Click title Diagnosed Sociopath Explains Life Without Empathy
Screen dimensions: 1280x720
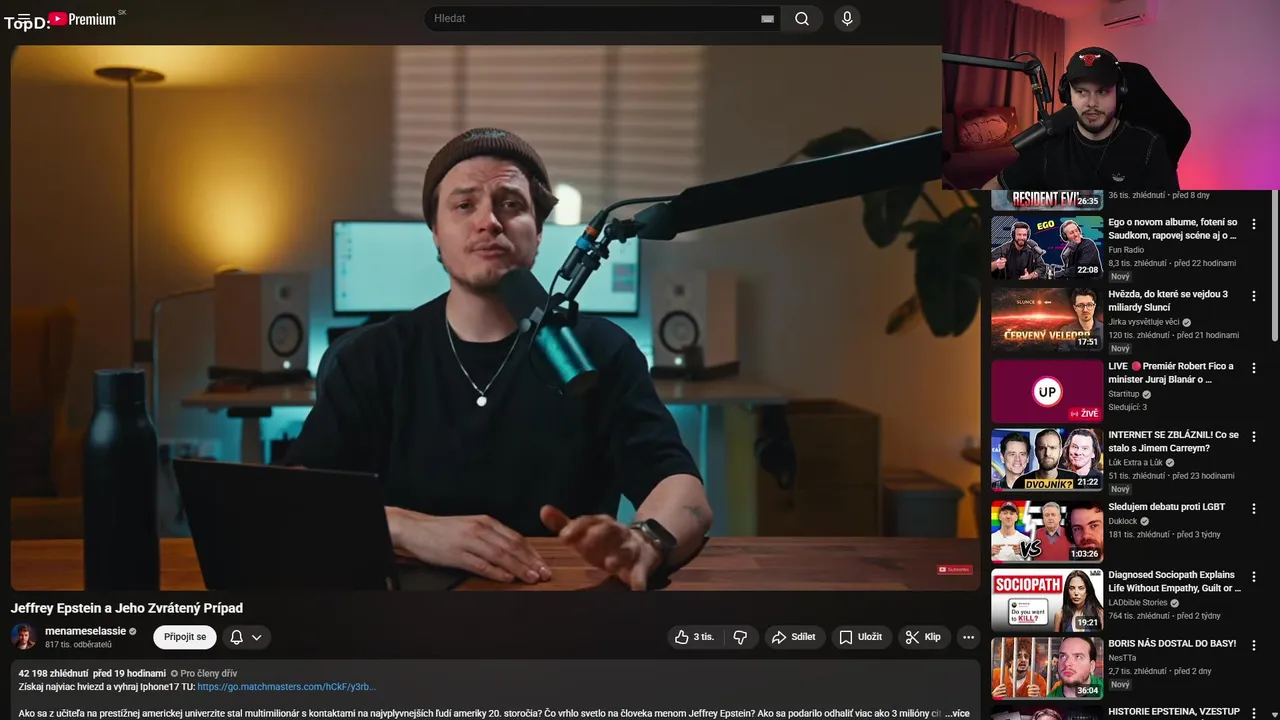click(x=1175, y=582)
